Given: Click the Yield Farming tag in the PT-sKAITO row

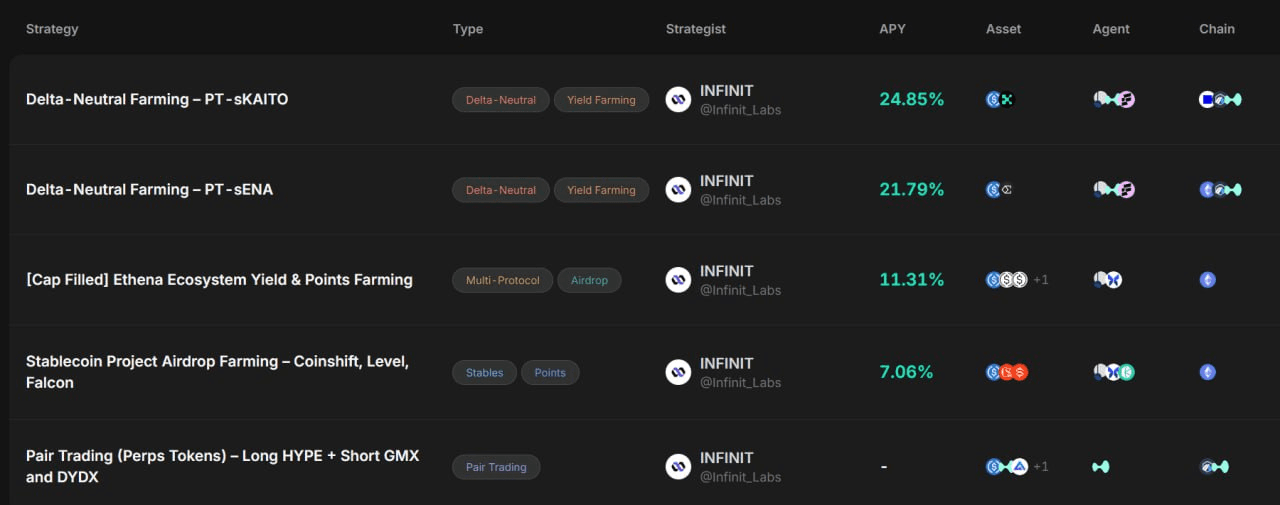Looking at the screenshot, I should 601,100.
